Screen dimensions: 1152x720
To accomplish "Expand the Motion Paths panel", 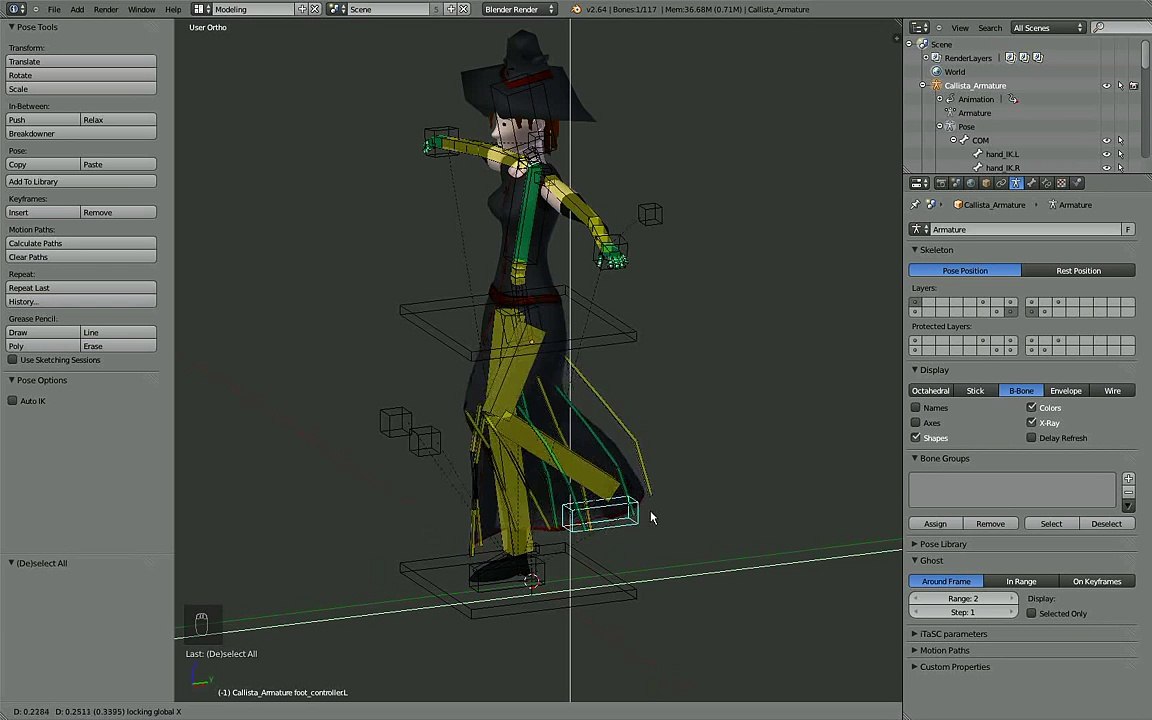I will point(944,650).
